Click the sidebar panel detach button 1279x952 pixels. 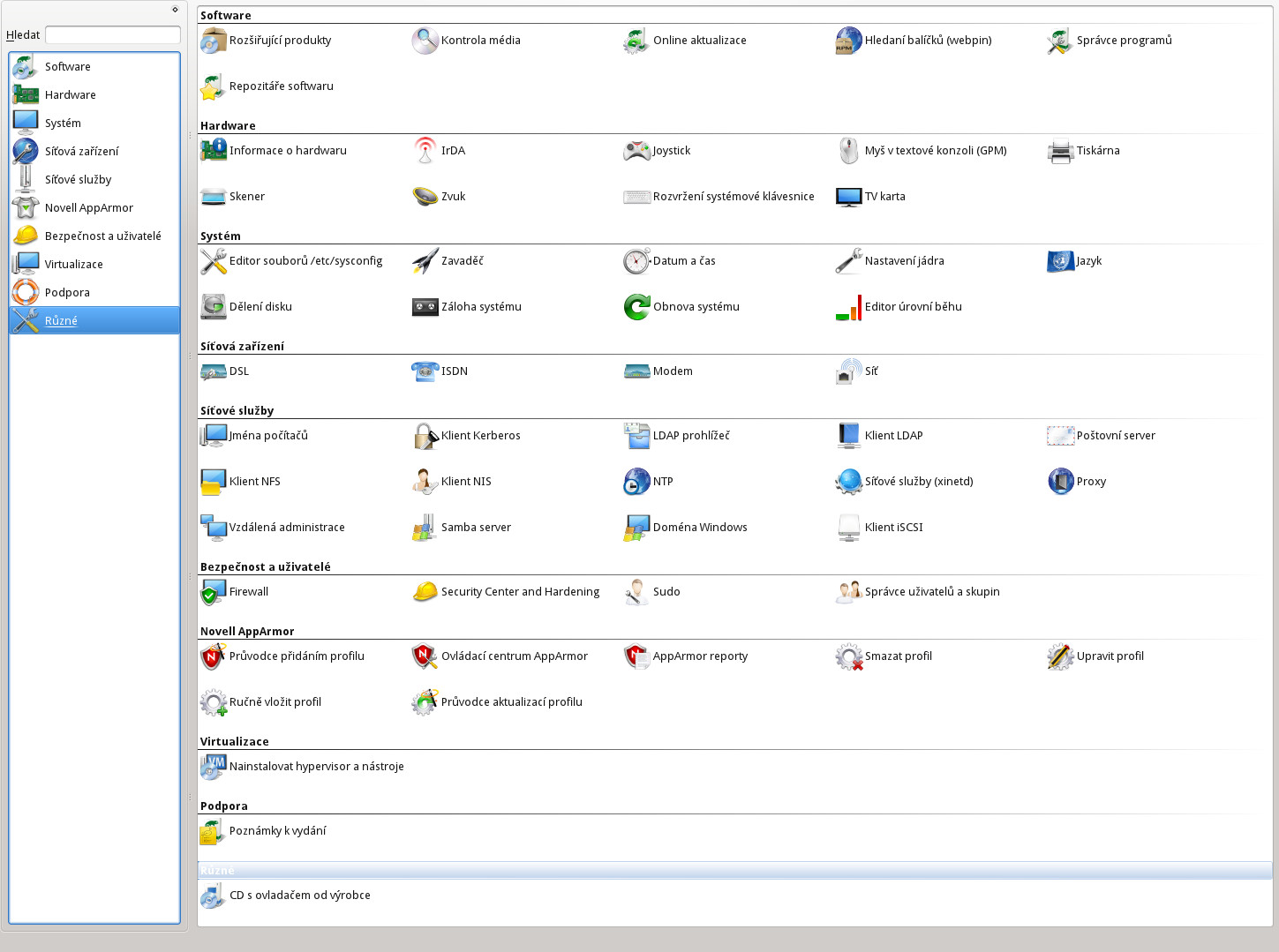175,10
